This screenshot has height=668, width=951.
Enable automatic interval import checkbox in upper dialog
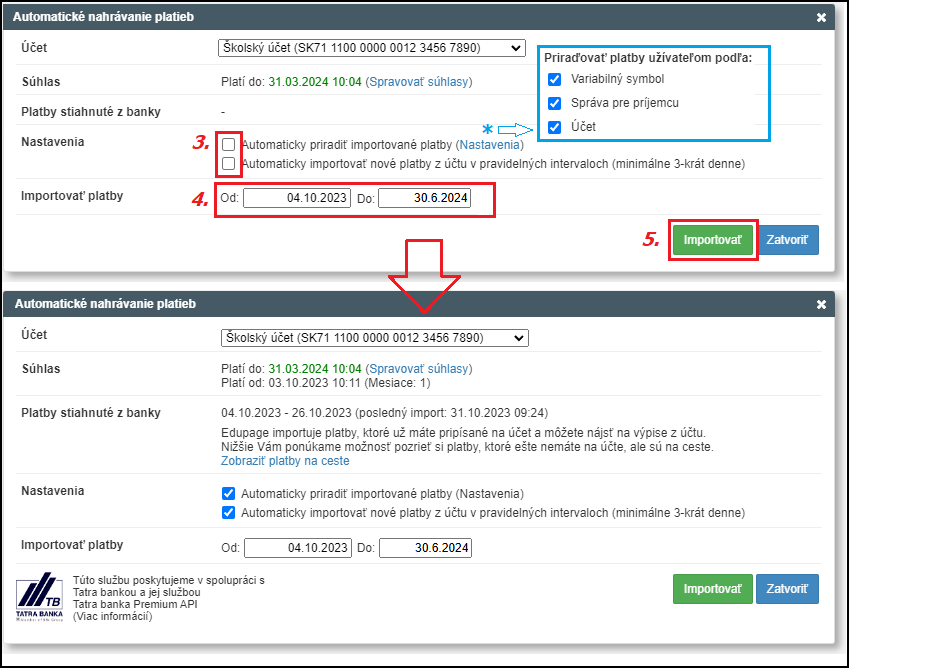click(228, 164)
